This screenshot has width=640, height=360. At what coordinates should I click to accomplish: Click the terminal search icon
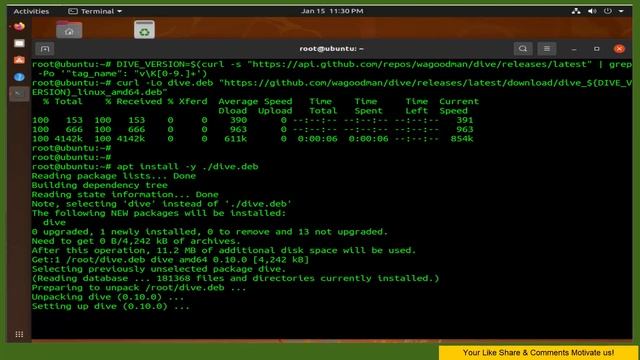[523, 49]
